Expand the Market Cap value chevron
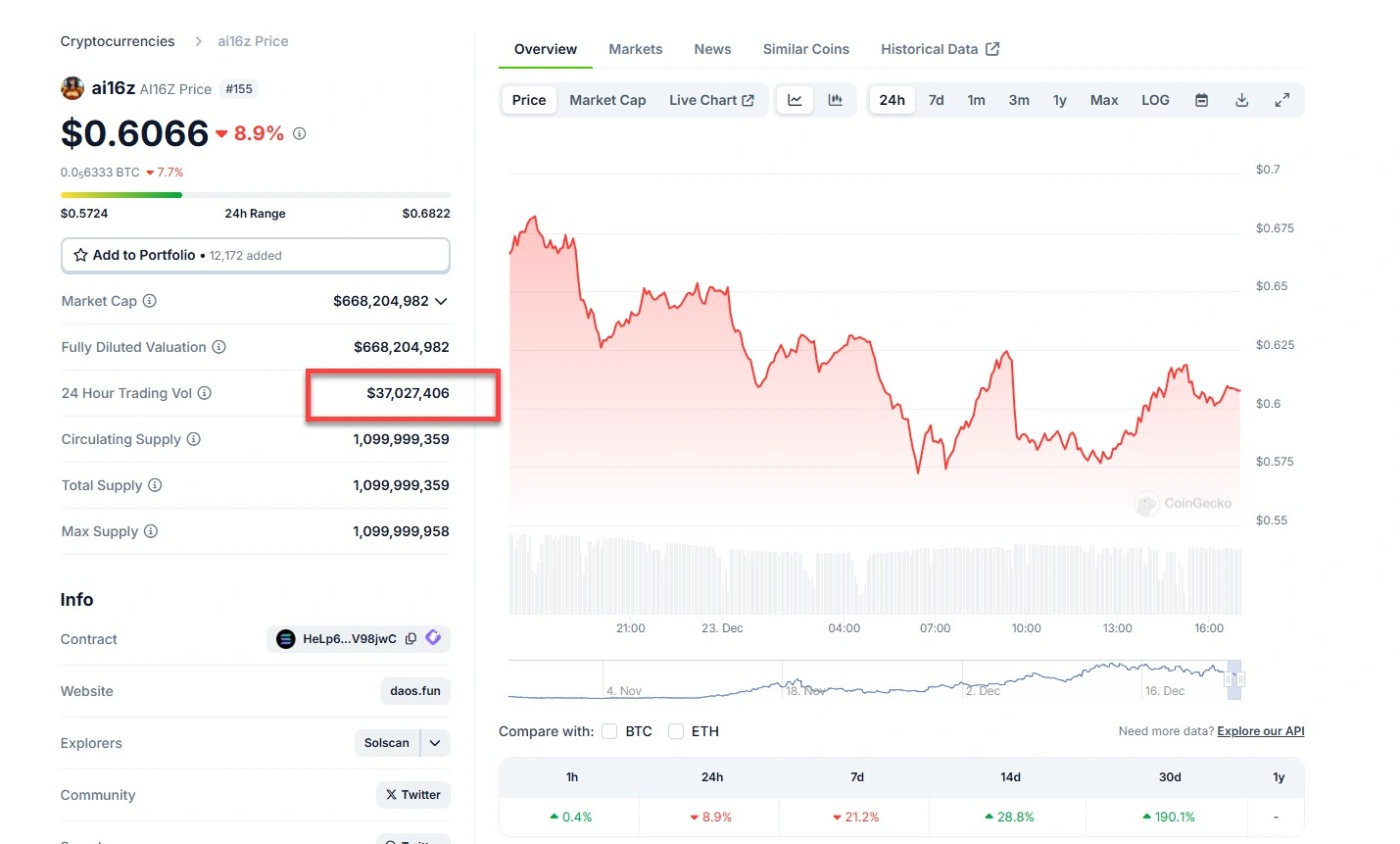This screenshot has width=1400, height=844. click(x=441, y=301)
